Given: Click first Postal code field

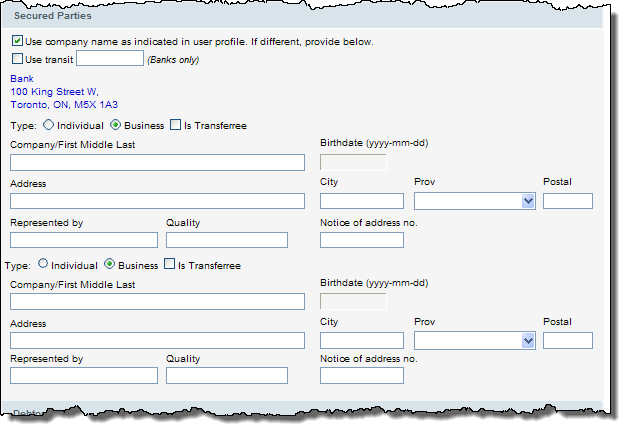Looking at the screenshot, I should [x=567, y=201].
